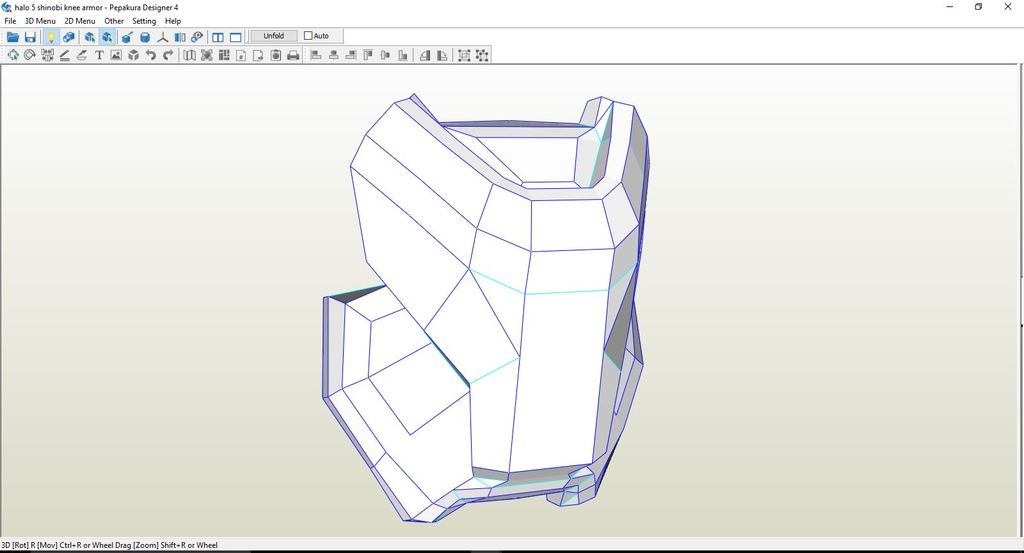Click the second align icon after the printer
1024x553 pixels.
pos(334,55)
